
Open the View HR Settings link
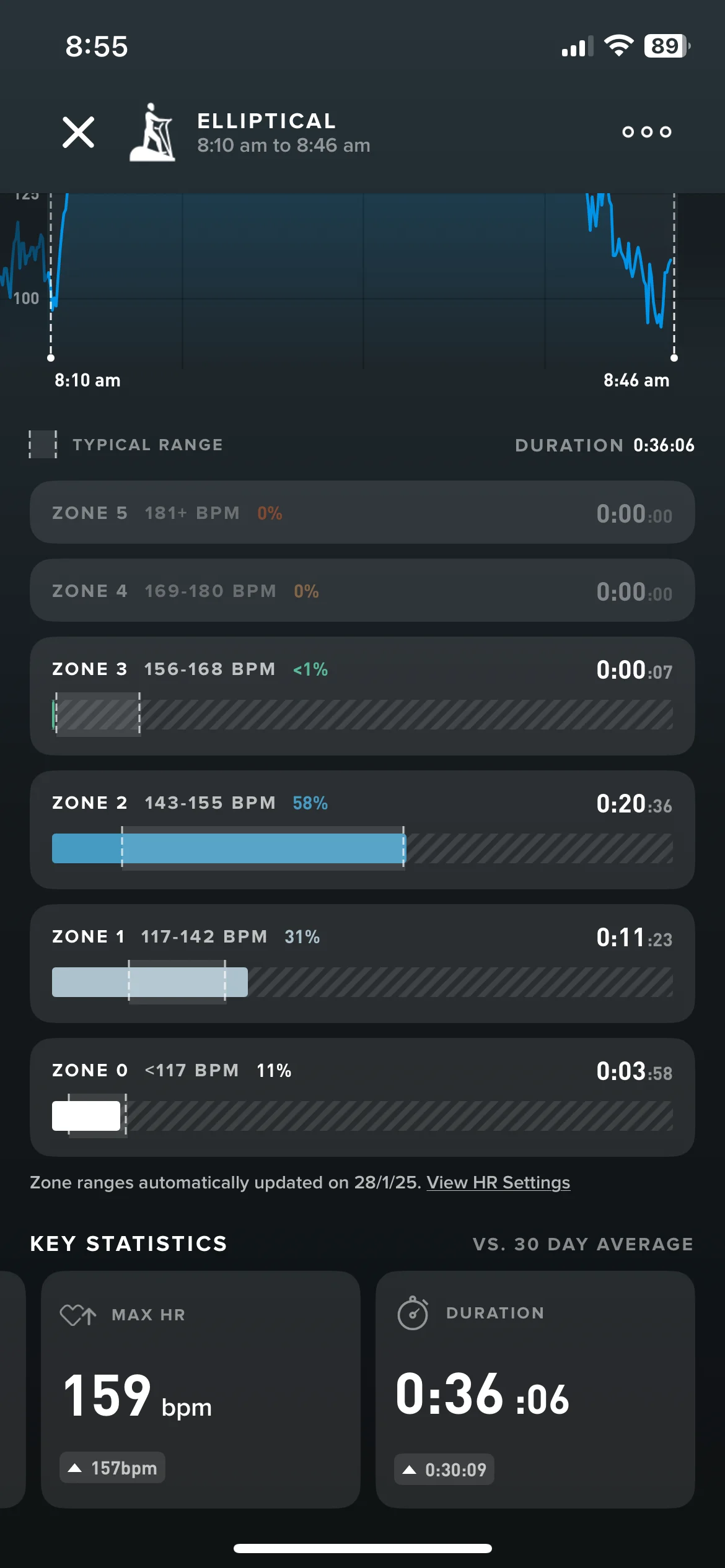click(498, 1182)
